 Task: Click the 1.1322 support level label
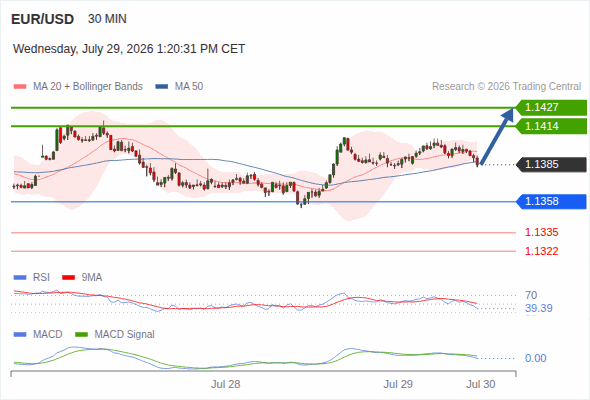541,251
